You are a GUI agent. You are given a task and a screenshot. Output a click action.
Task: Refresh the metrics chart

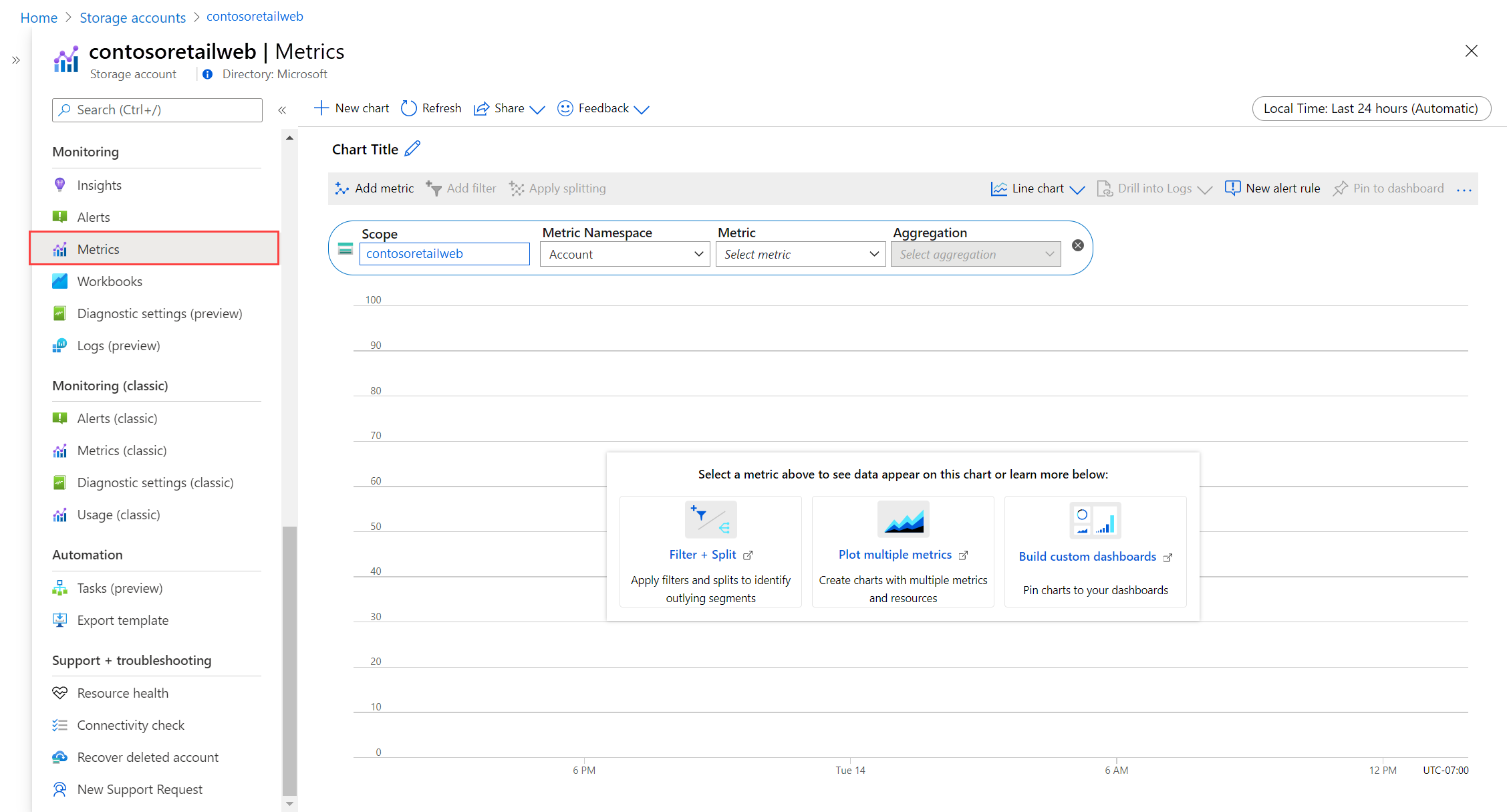431,108
